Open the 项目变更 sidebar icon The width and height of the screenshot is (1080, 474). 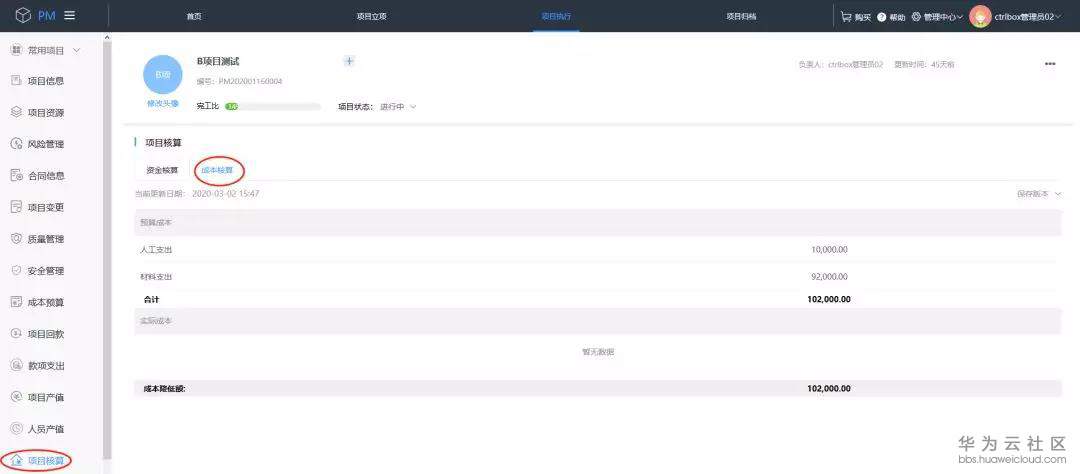tap(17, 207)
